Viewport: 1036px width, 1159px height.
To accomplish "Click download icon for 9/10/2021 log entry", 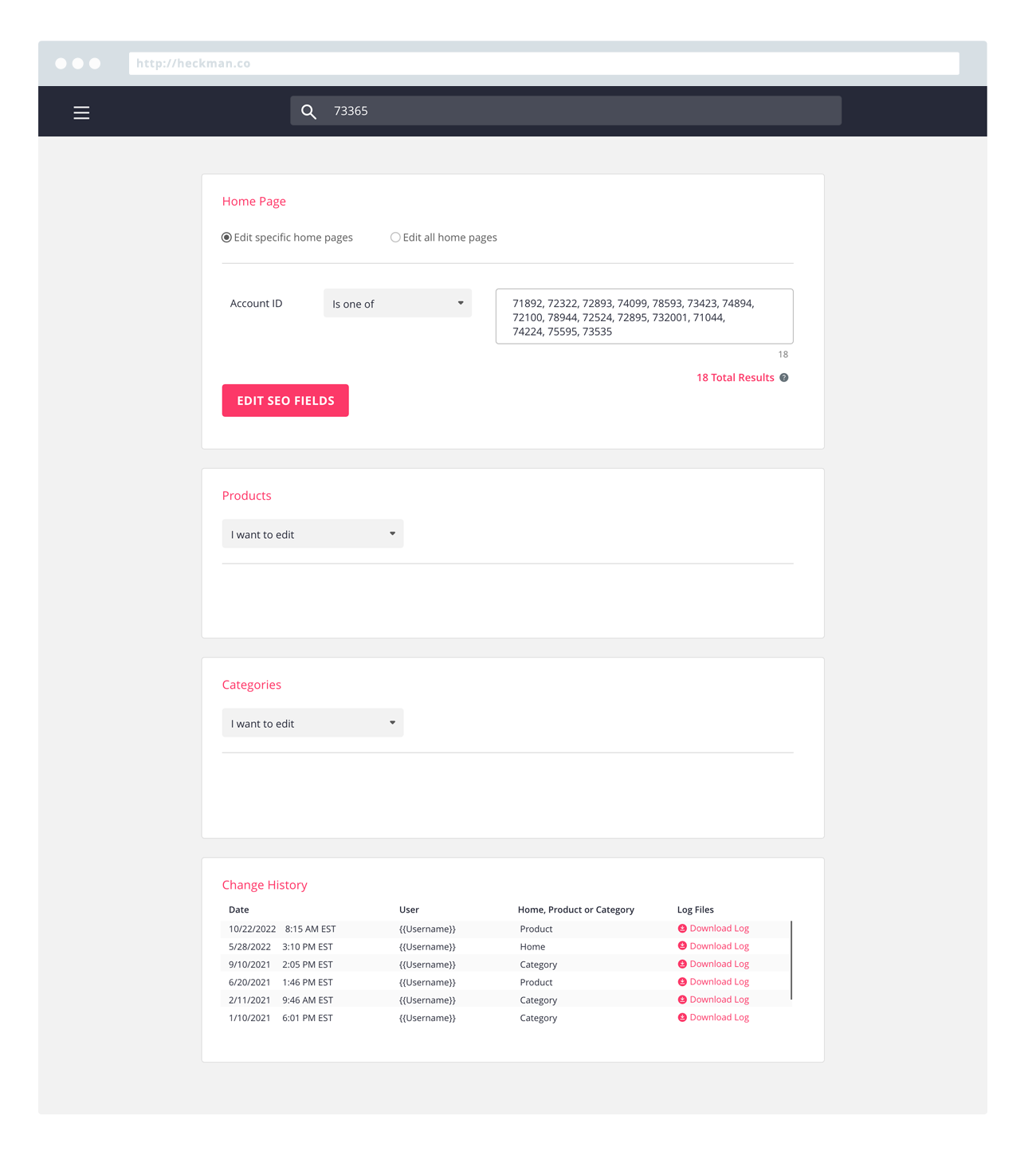I will (x=682, y=965).
